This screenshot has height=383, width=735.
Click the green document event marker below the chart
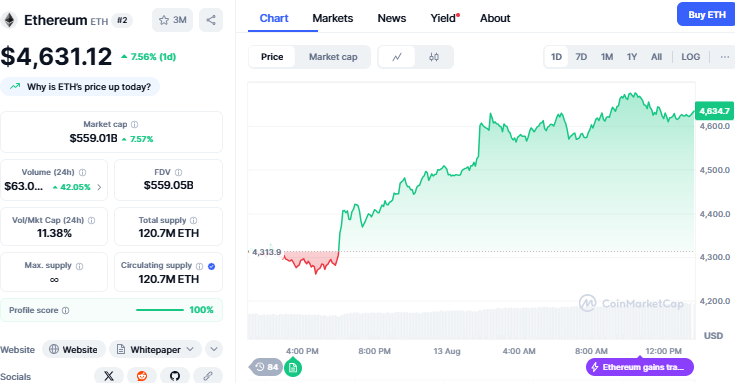pyautogui.click(x=293, y=367)
